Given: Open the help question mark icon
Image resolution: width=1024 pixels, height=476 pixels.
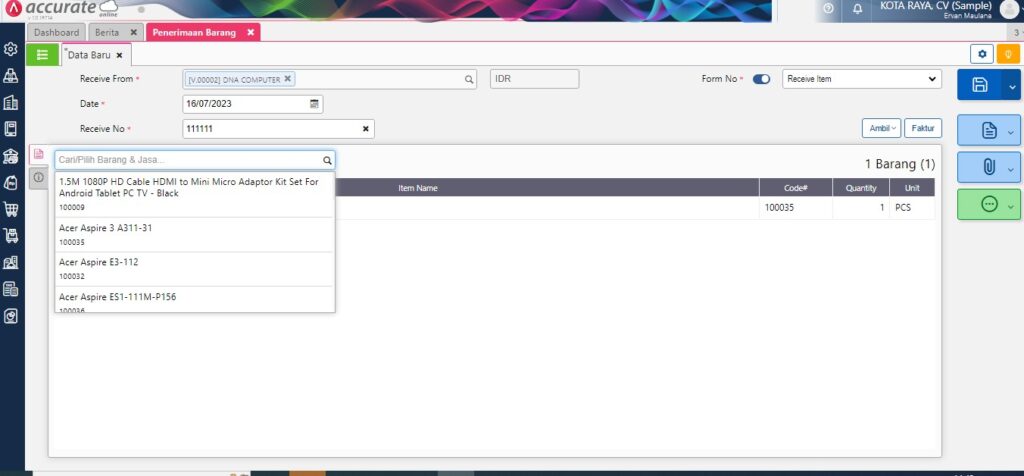Looking at the screenshot, I should click(829, 8).
